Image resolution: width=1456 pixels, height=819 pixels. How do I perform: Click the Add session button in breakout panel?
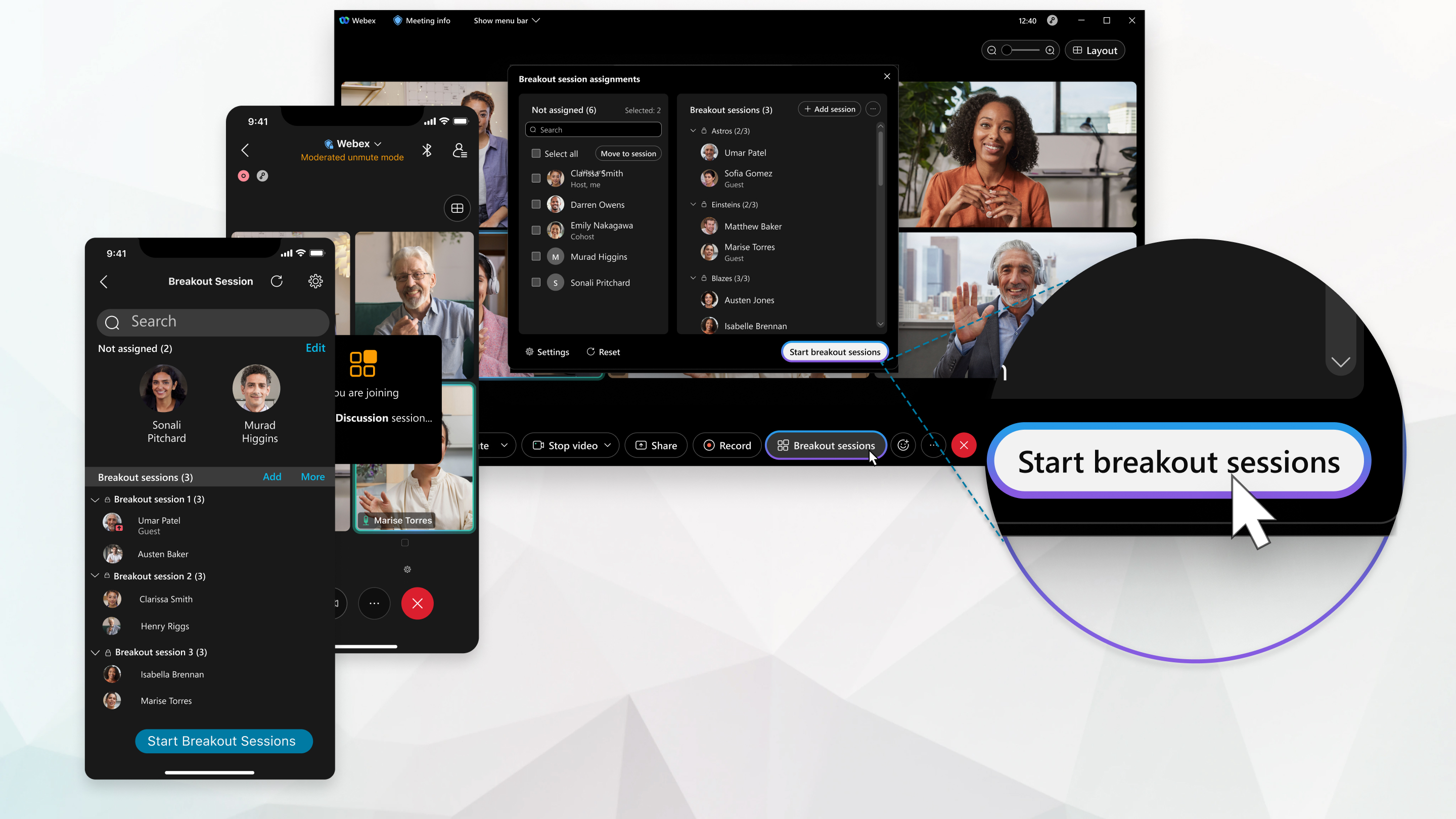(x=829, y=109)
